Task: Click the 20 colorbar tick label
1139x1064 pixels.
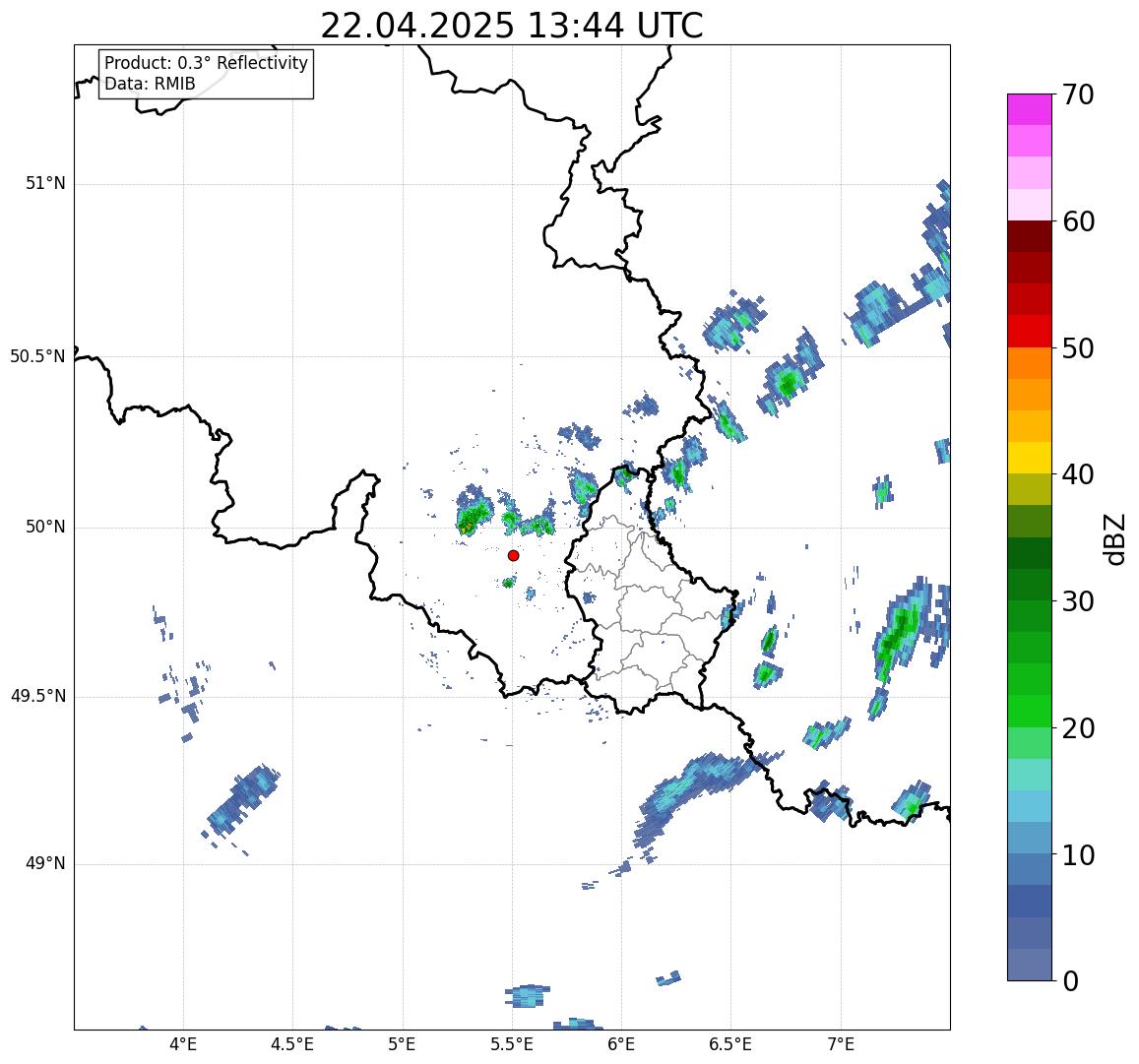Action: pyautogui.click(x=1078, y=727)
